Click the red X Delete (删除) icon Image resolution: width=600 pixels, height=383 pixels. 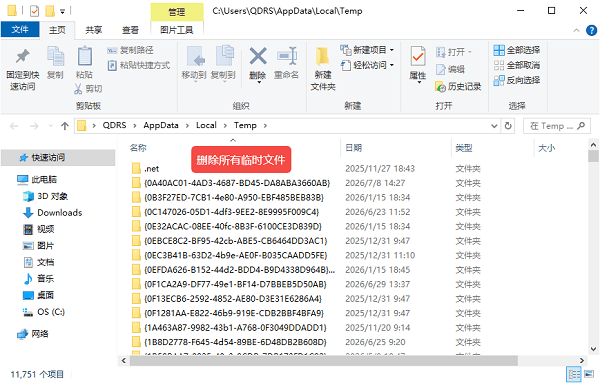(258, 57)
